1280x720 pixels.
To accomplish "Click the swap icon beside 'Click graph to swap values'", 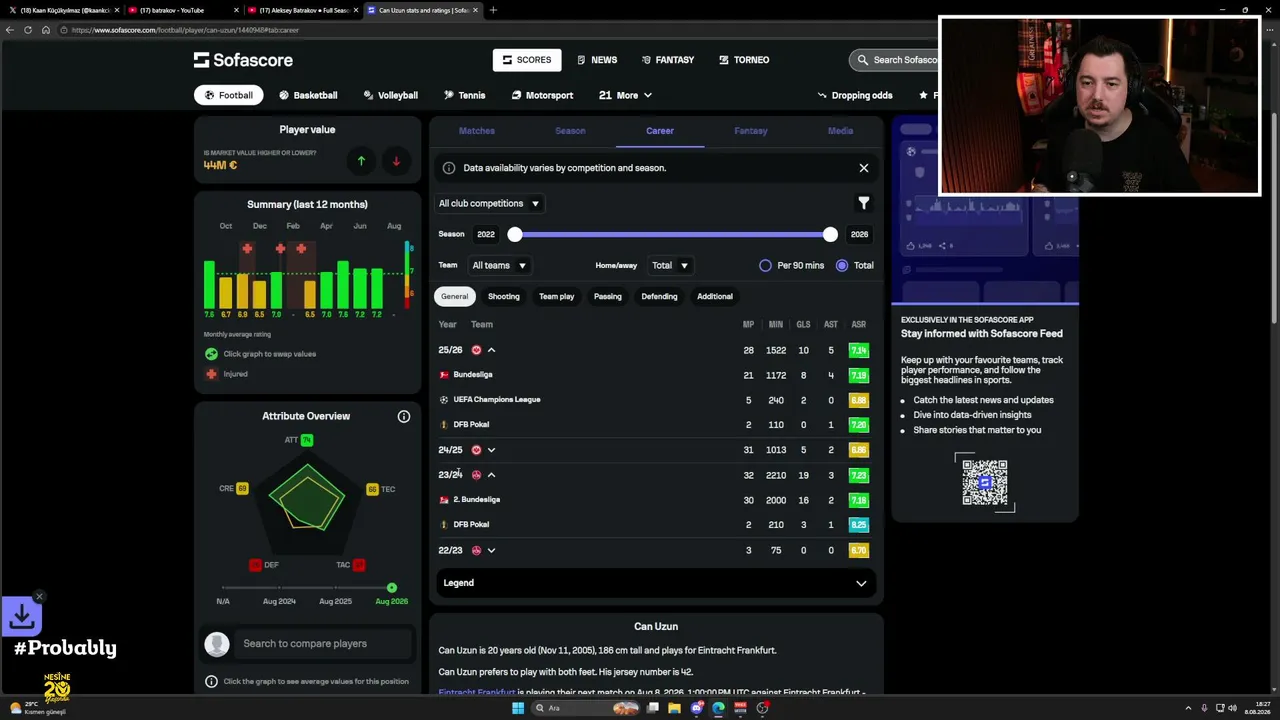I will point(211,354).
